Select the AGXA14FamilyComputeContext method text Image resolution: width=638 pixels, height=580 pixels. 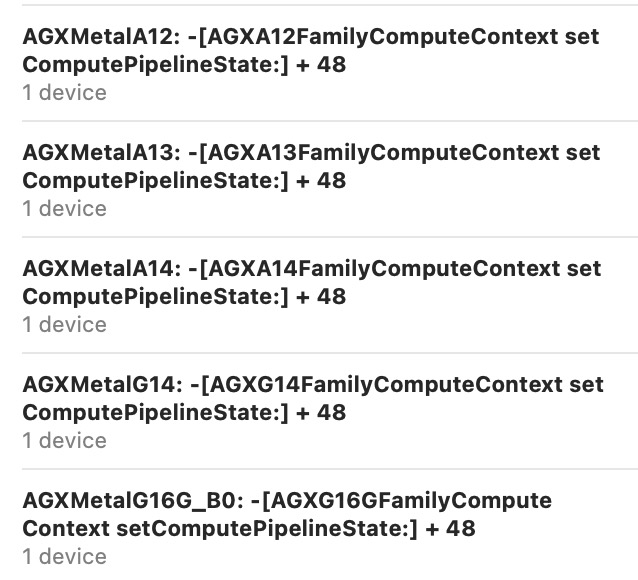(x=388, y=270)
